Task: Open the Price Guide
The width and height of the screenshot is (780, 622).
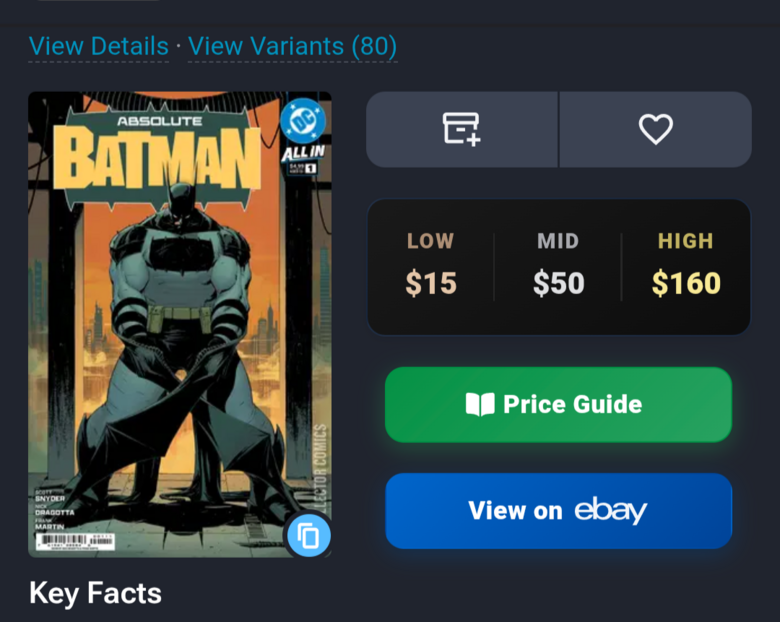Action: pyautogui.click(x=558, y=404)
